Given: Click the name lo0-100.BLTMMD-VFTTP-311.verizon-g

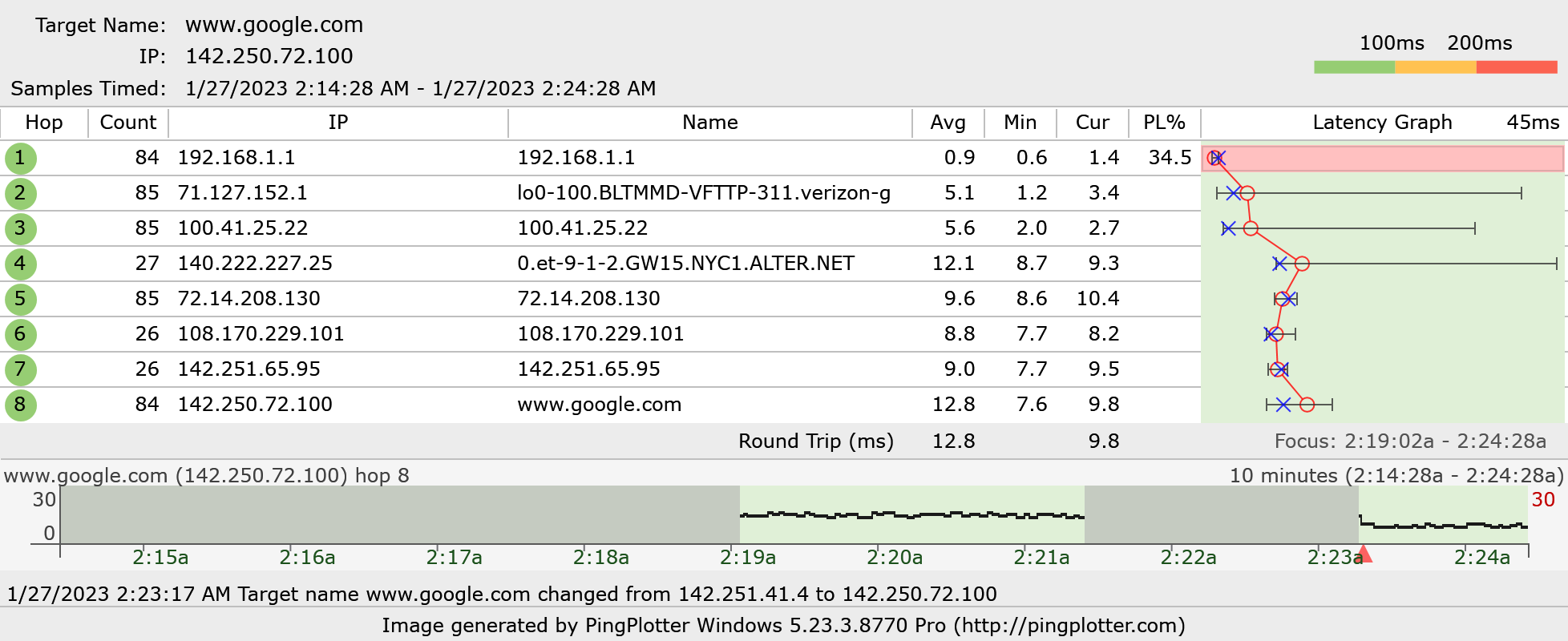Looking at the screenshot, I should [x=704, y=193].
